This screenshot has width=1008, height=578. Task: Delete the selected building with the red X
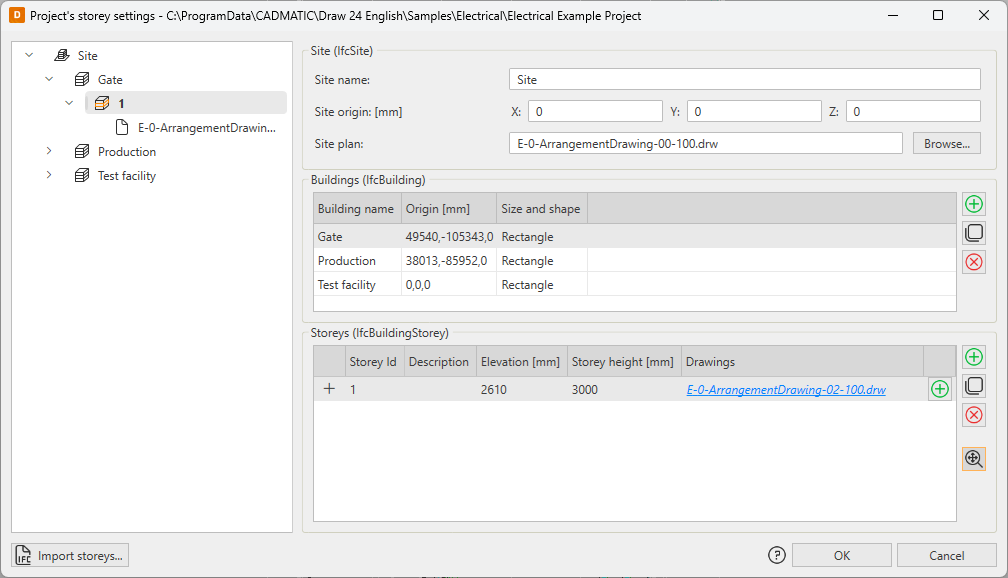[973, 262]
